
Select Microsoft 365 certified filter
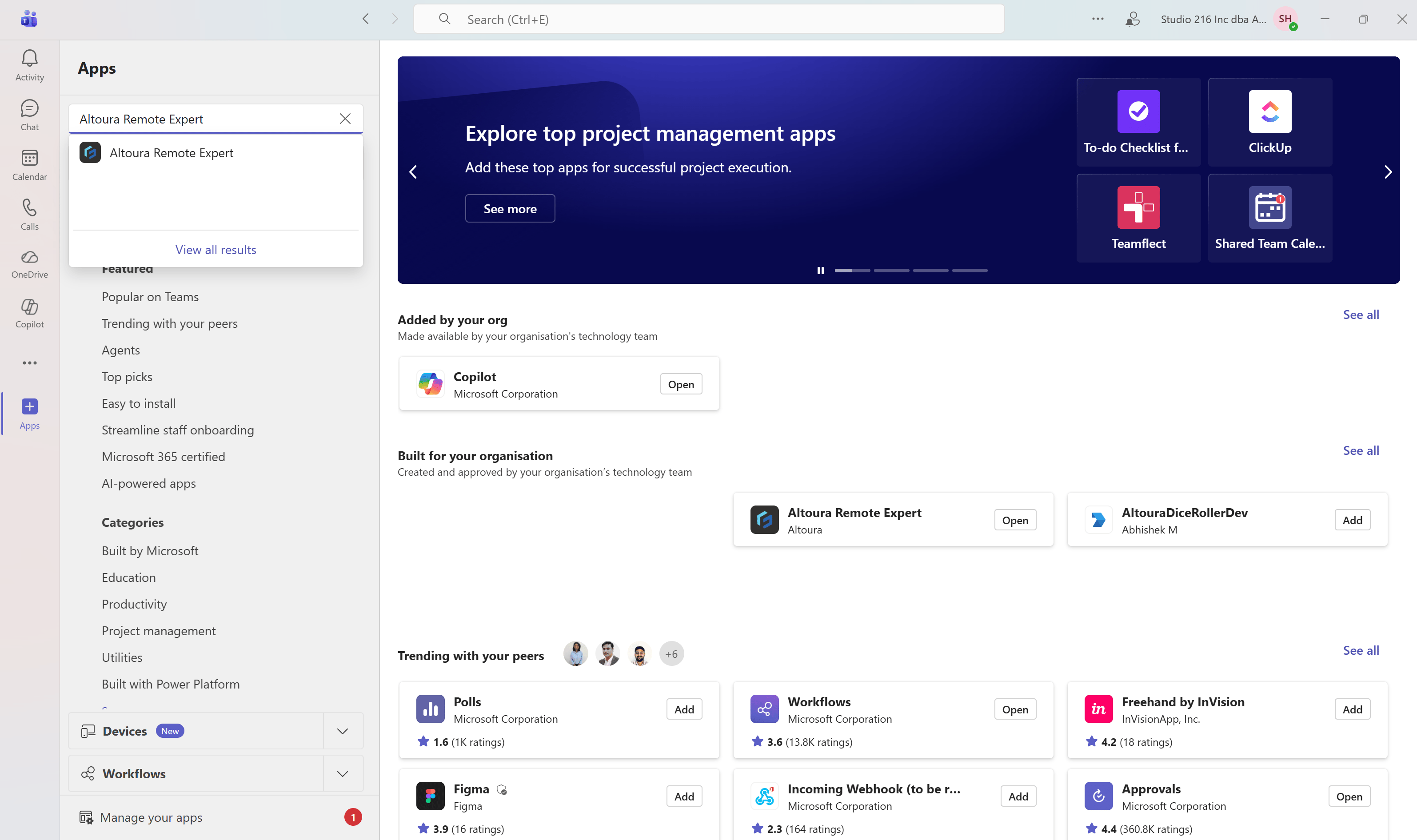[163, 457]
